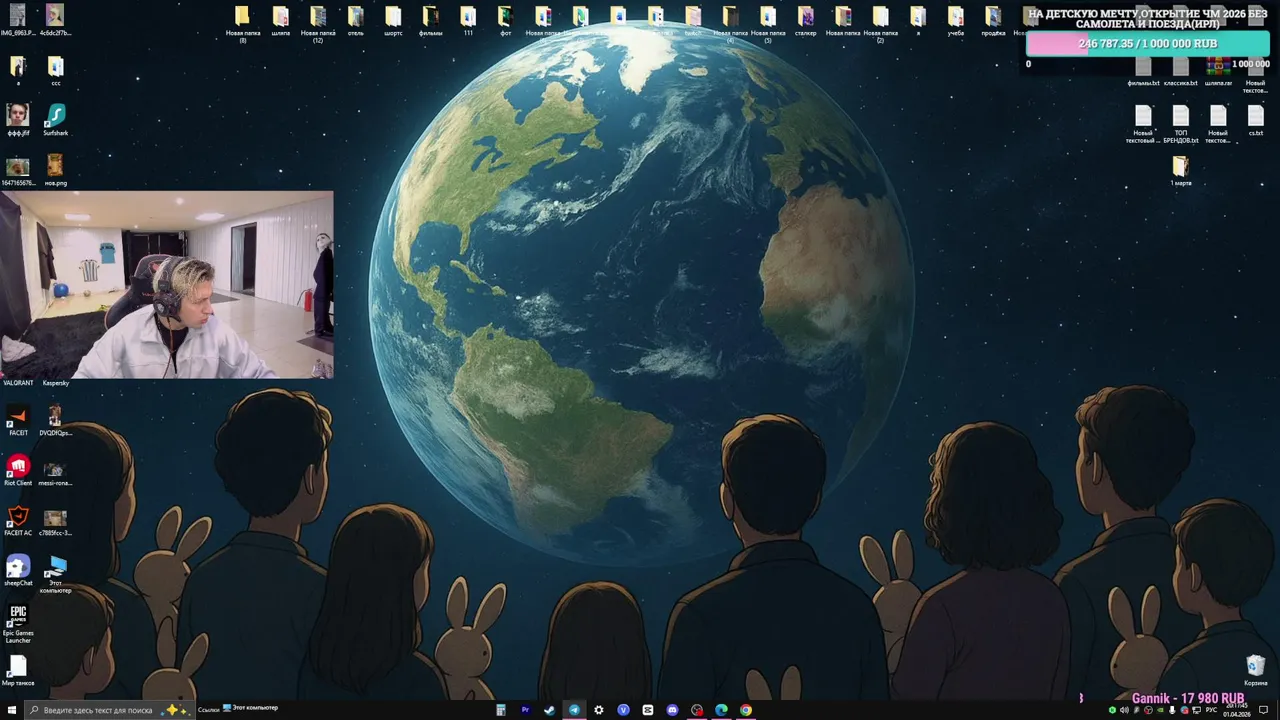Viewport: 1280px width, 720px height.
Task: Click the Windows Start button
Action: point(11,710)
